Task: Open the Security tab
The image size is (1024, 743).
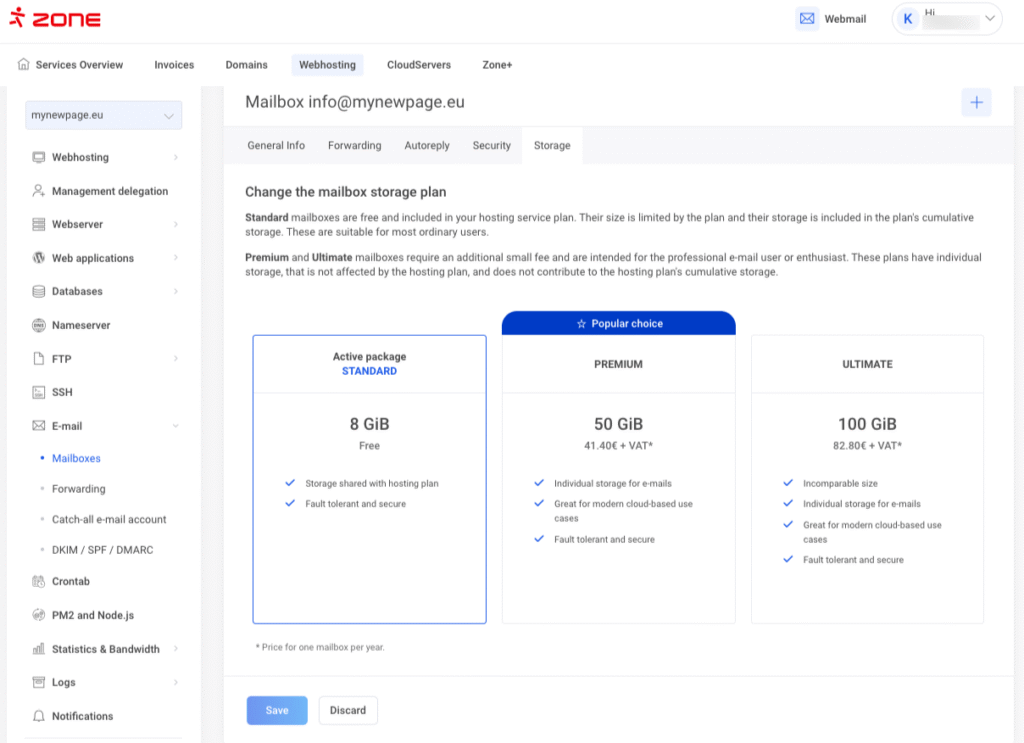Action: [491, 146]
